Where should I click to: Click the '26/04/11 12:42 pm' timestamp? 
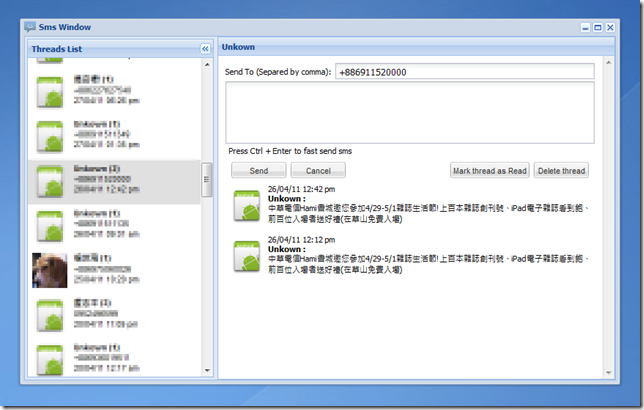(301, 189)
